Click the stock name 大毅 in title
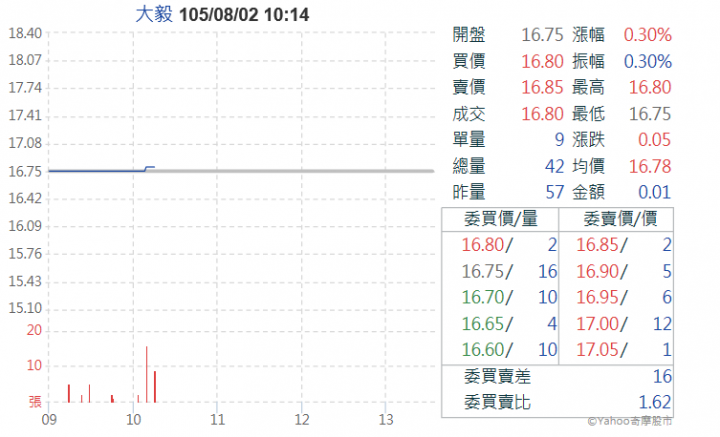This screenshot has height=437, width=720. [153, 15]
